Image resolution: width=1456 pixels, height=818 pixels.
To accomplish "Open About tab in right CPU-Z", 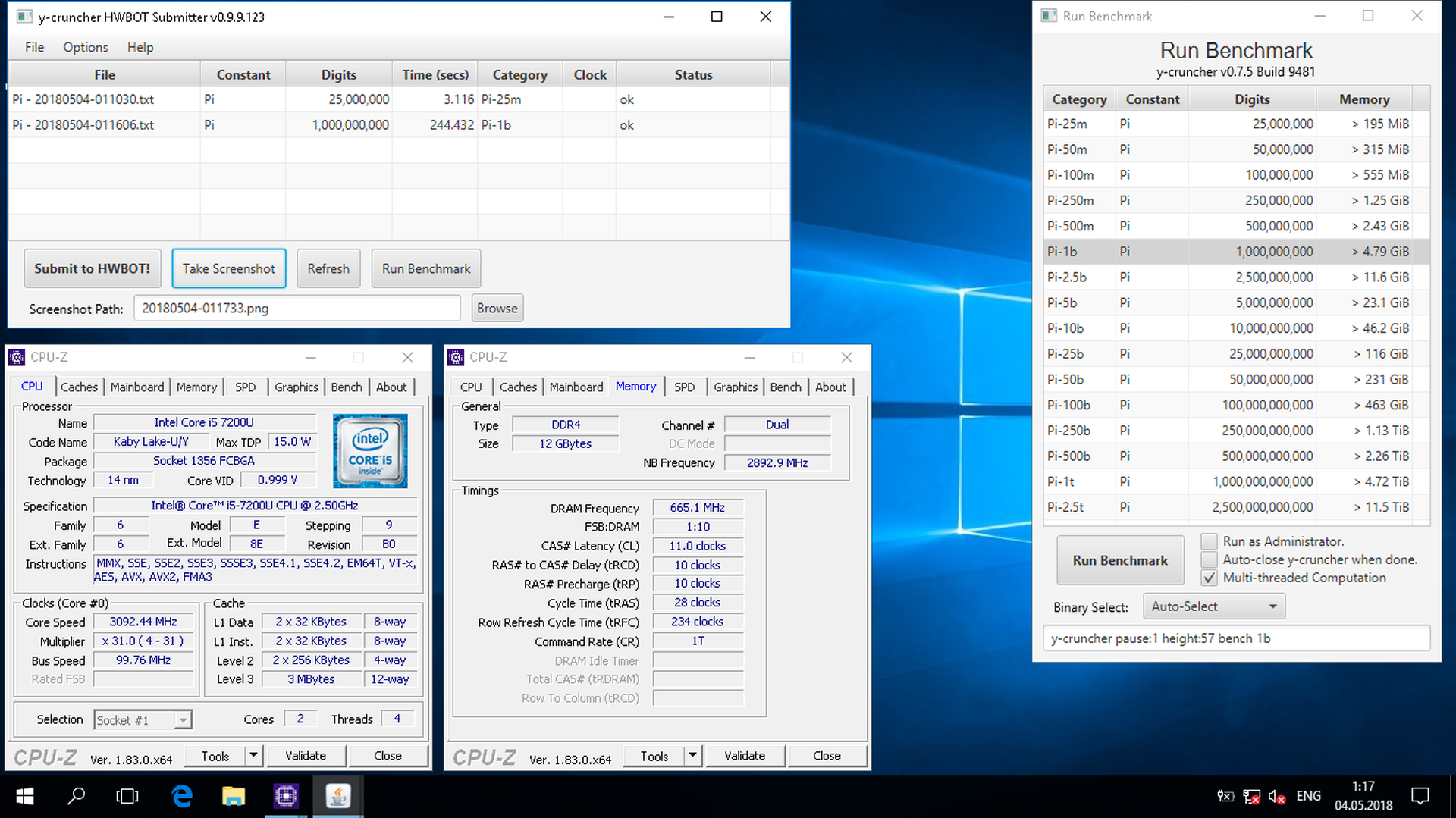I will (x=830, y=387).
